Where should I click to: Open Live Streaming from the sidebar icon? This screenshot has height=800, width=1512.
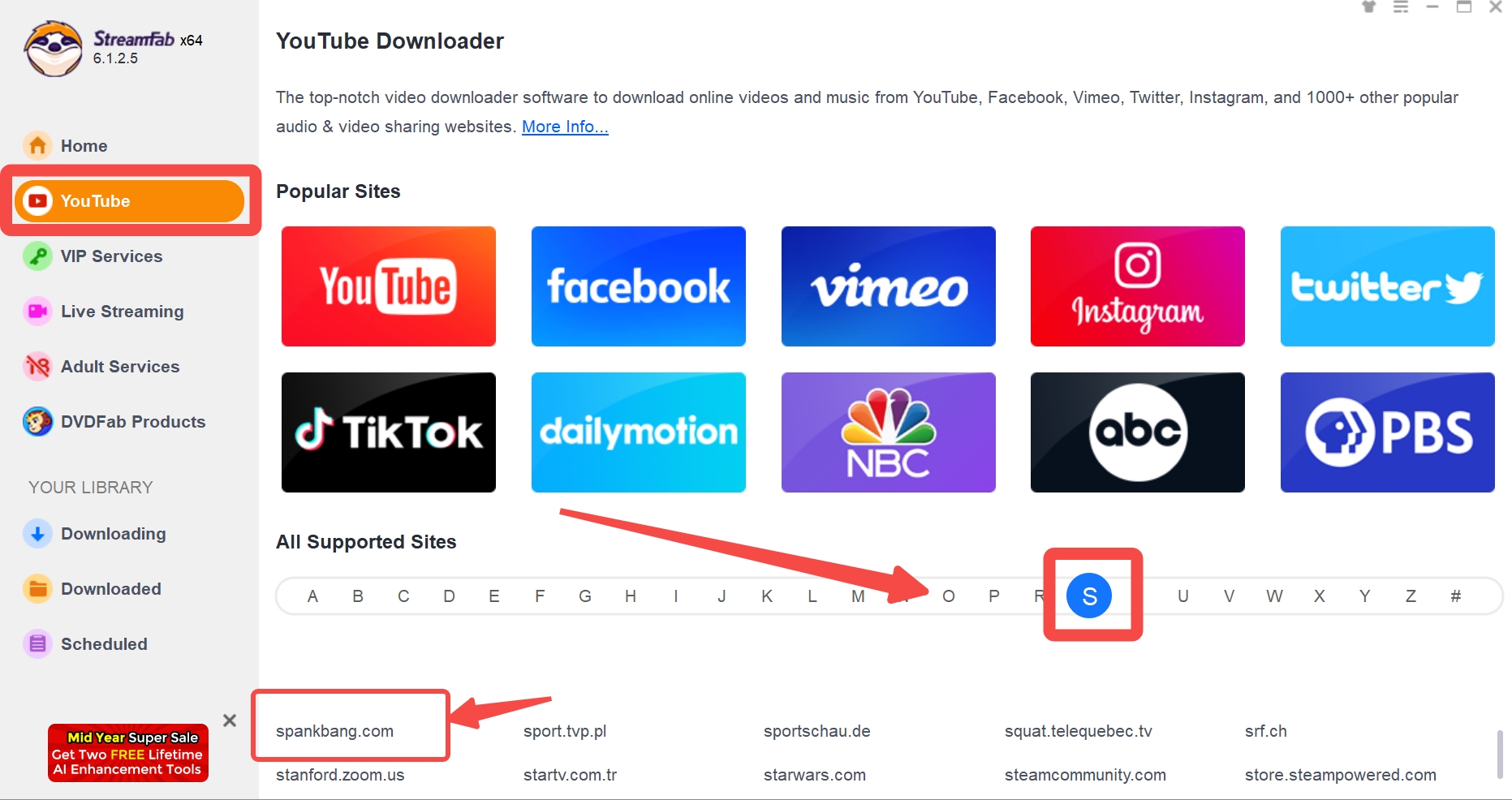point(37,311)
